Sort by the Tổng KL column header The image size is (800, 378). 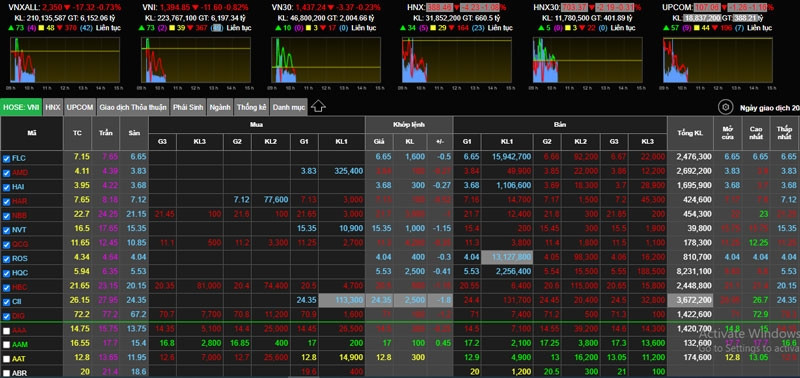[689, 133]
